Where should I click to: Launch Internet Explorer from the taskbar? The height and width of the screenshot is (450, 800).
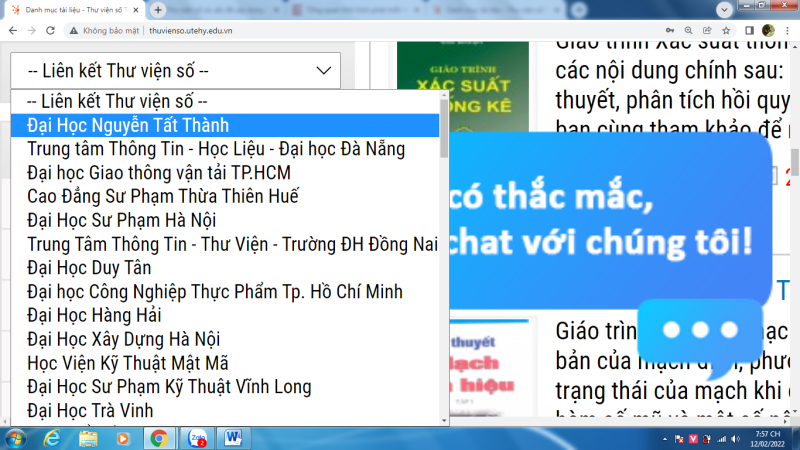tap(52, 438)
